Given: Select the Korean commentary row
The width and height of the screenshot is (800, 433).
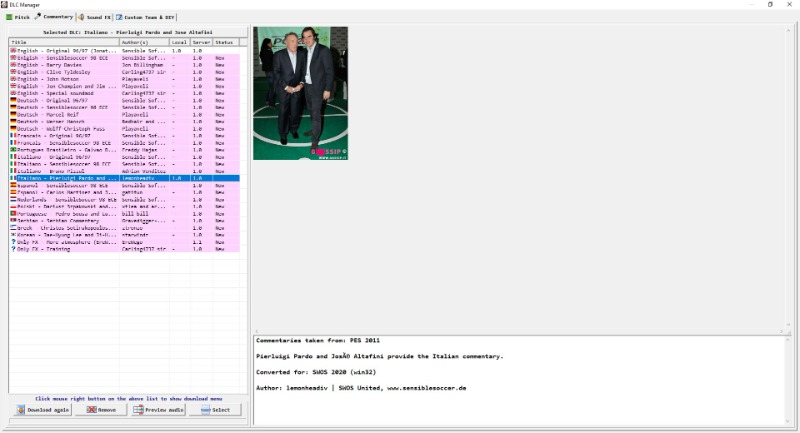Looking at the screenshot, I should click(70, 234).
